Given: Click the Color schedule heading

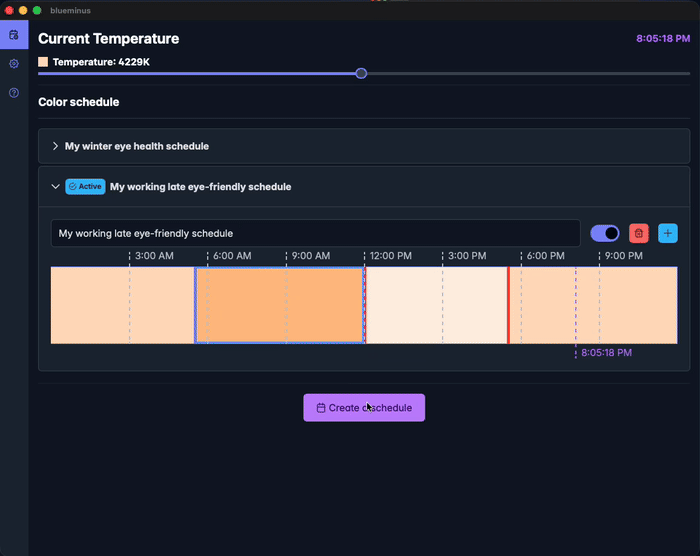Looking at the screenshot, I should pos(79,102).
